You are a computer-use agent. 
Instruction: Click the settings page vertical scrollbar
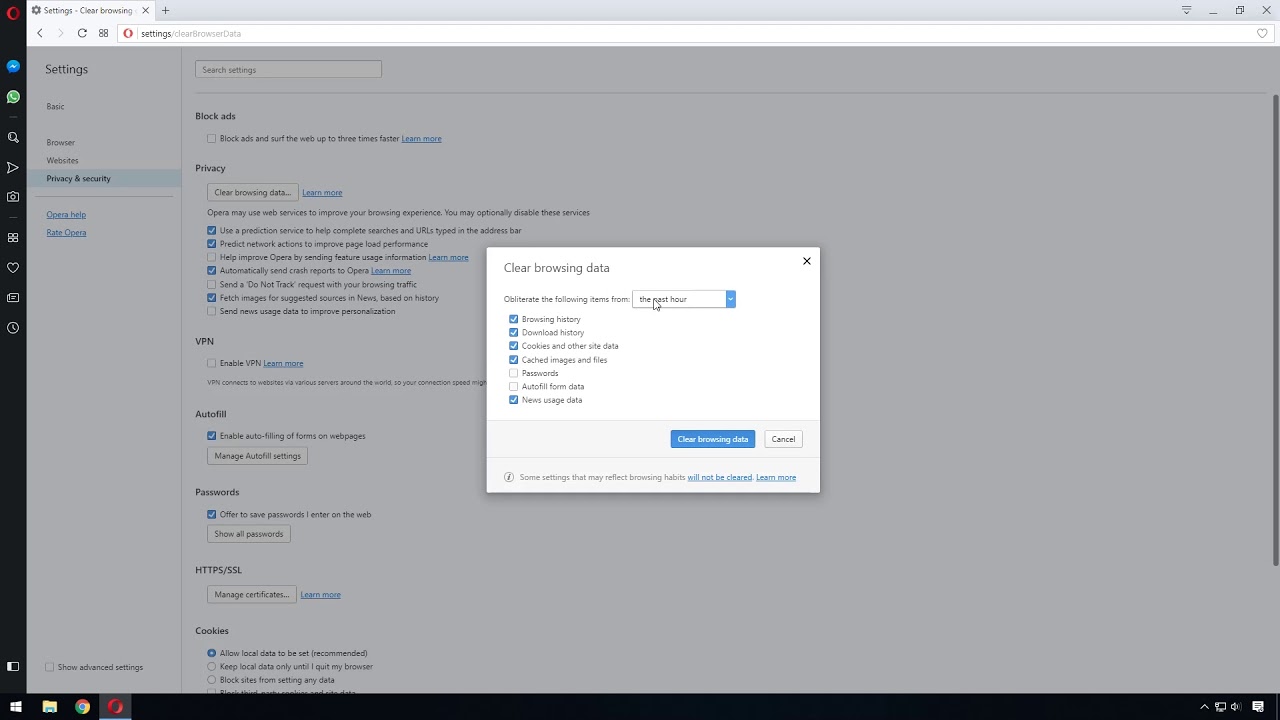(x=1276, y=330)
